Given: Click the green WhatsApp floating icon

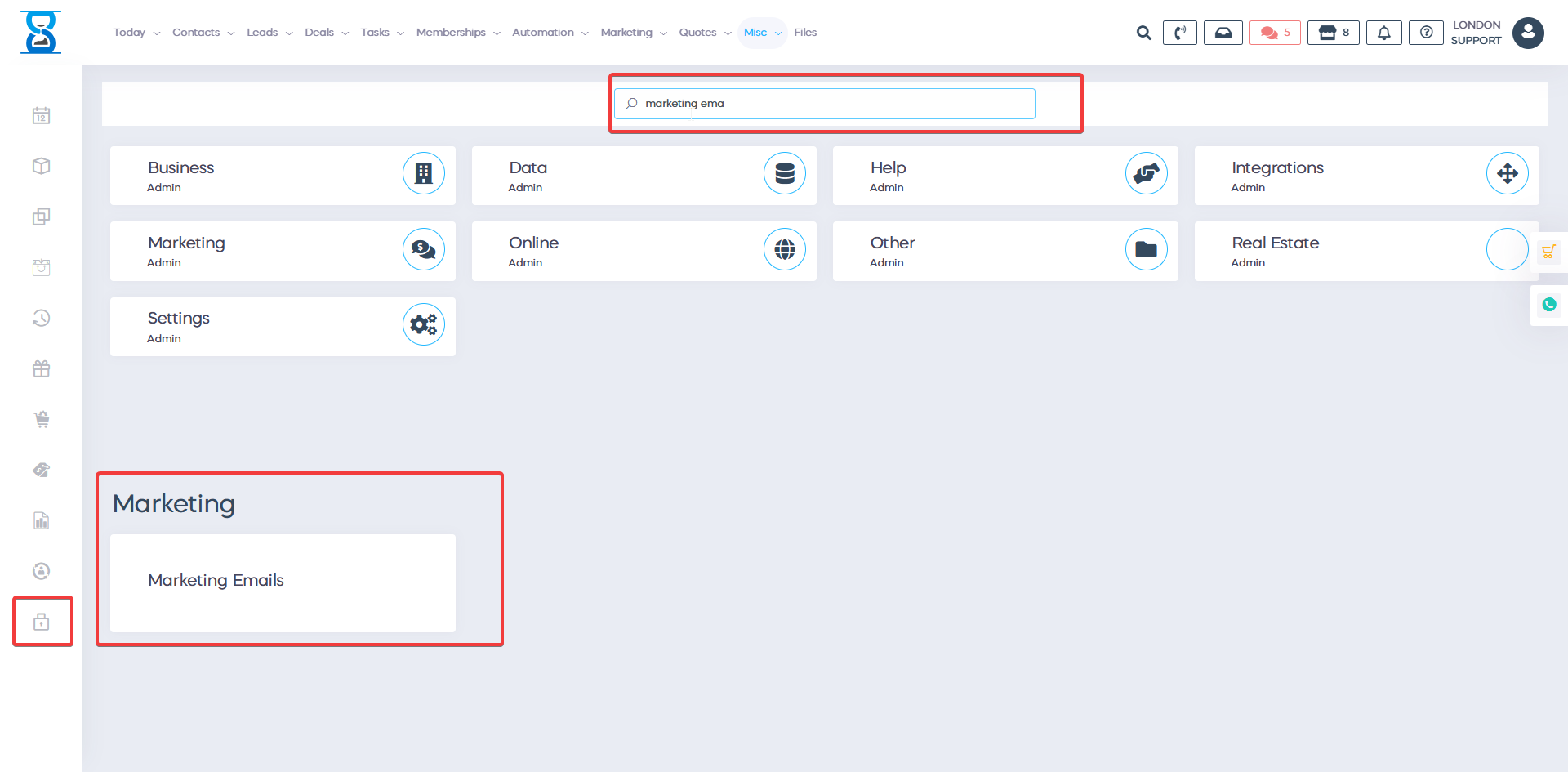Looking at the screenshot, I should tap(1548, 305).
